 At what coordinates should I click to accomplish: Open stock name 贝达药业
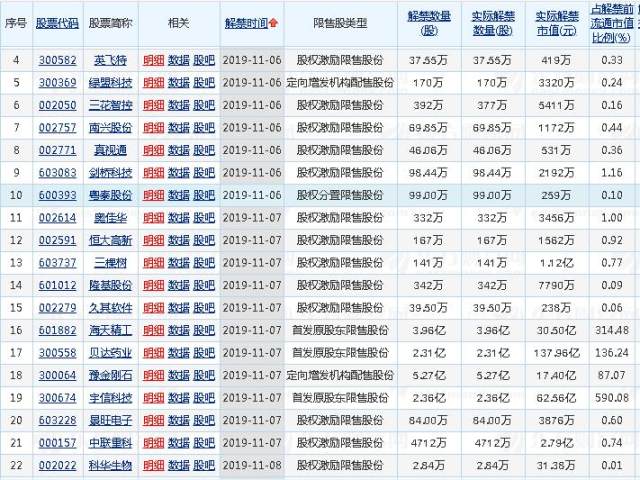point(111,353)
